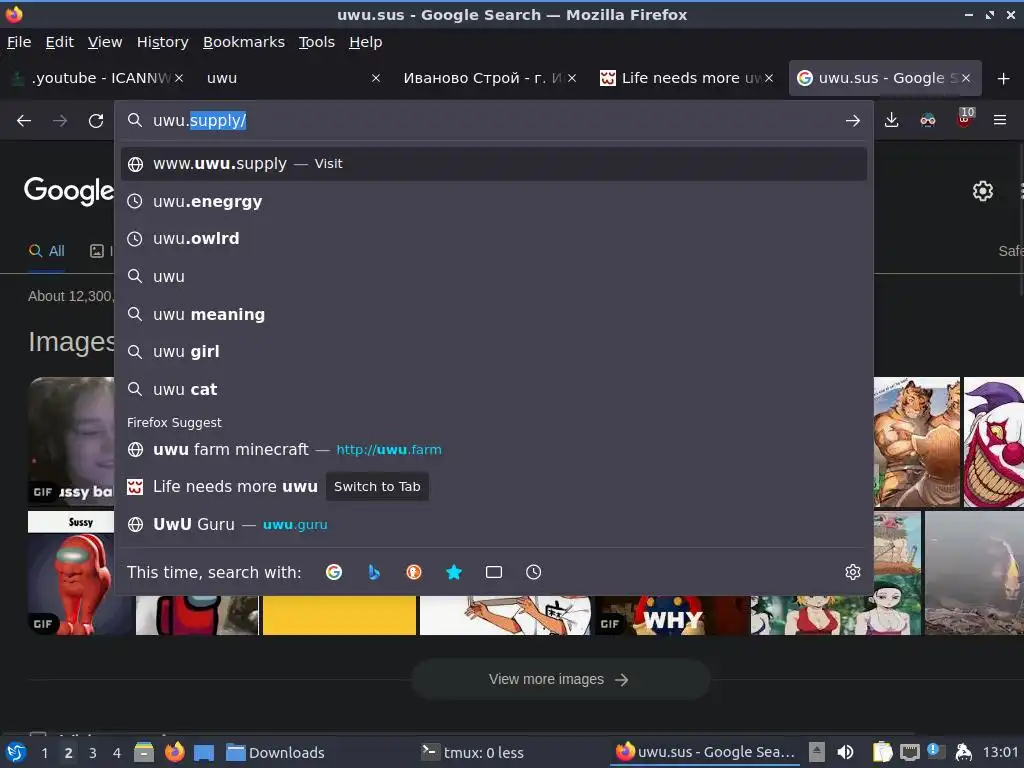Open the File menu
1024x768 pixels.
(19, 42)
